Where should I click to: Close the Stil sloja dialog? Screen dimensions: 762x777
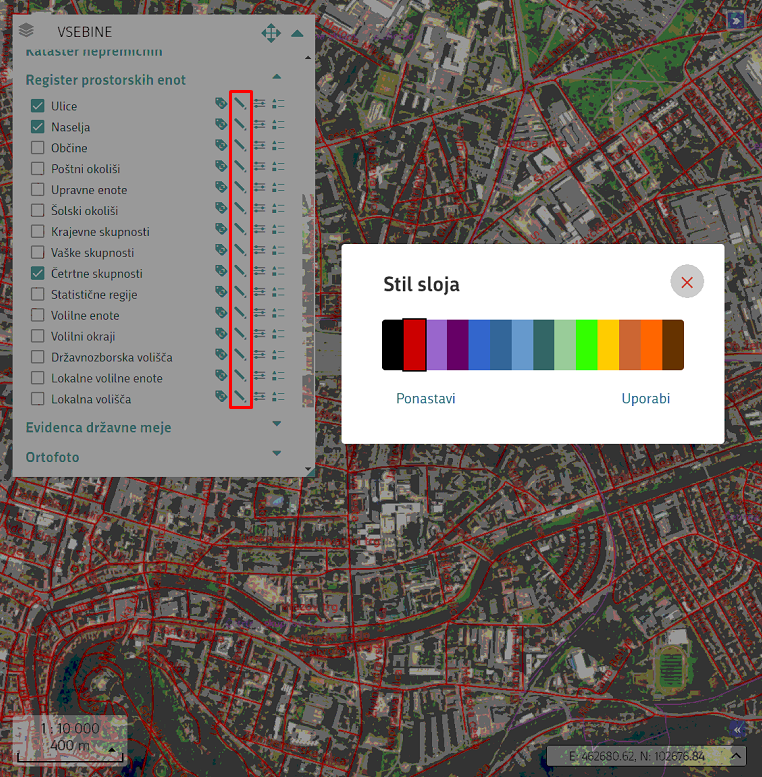click(687, 282)
